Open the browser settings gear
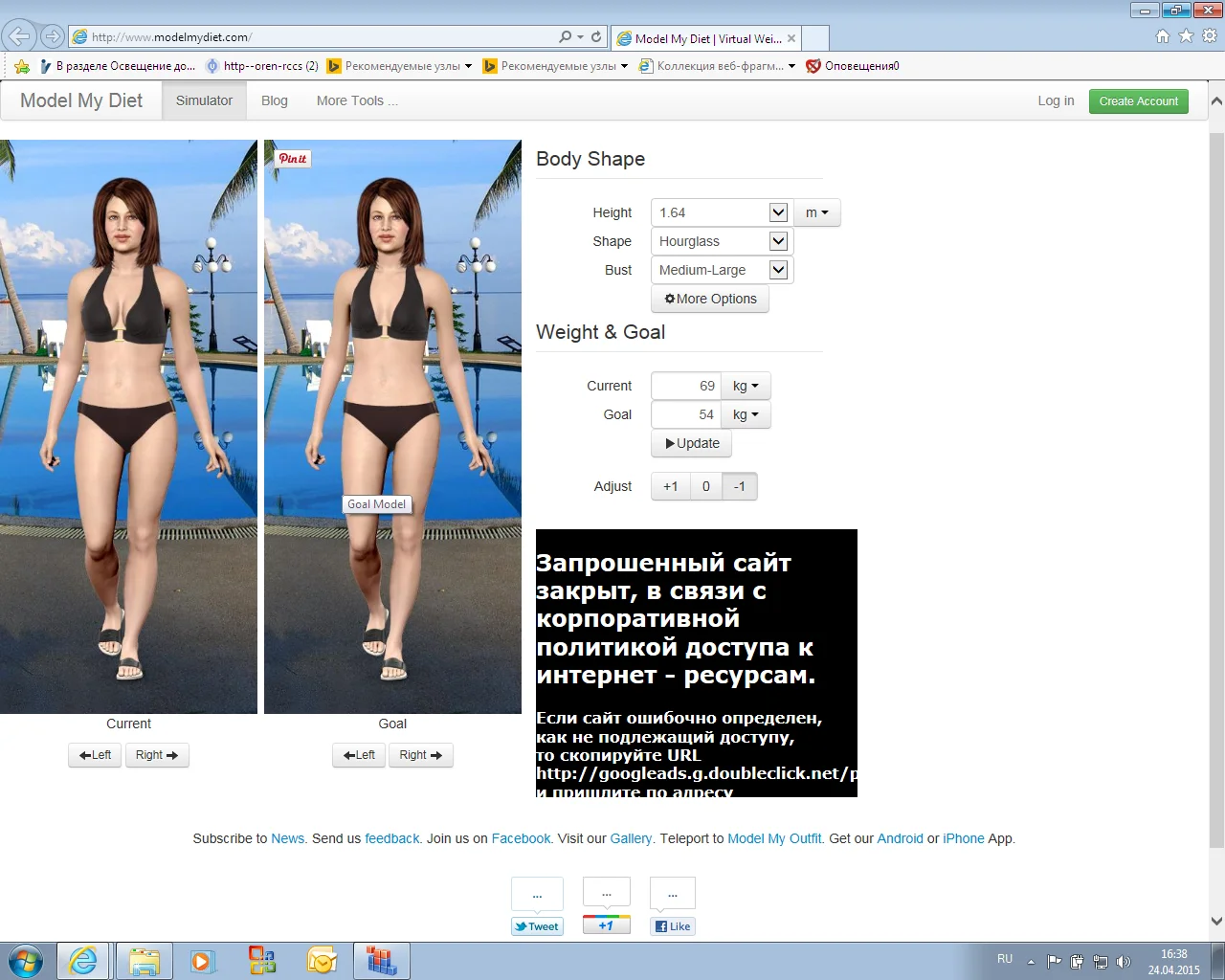Viewport: 1225px width, 980px height. (x=1210, y=36)
